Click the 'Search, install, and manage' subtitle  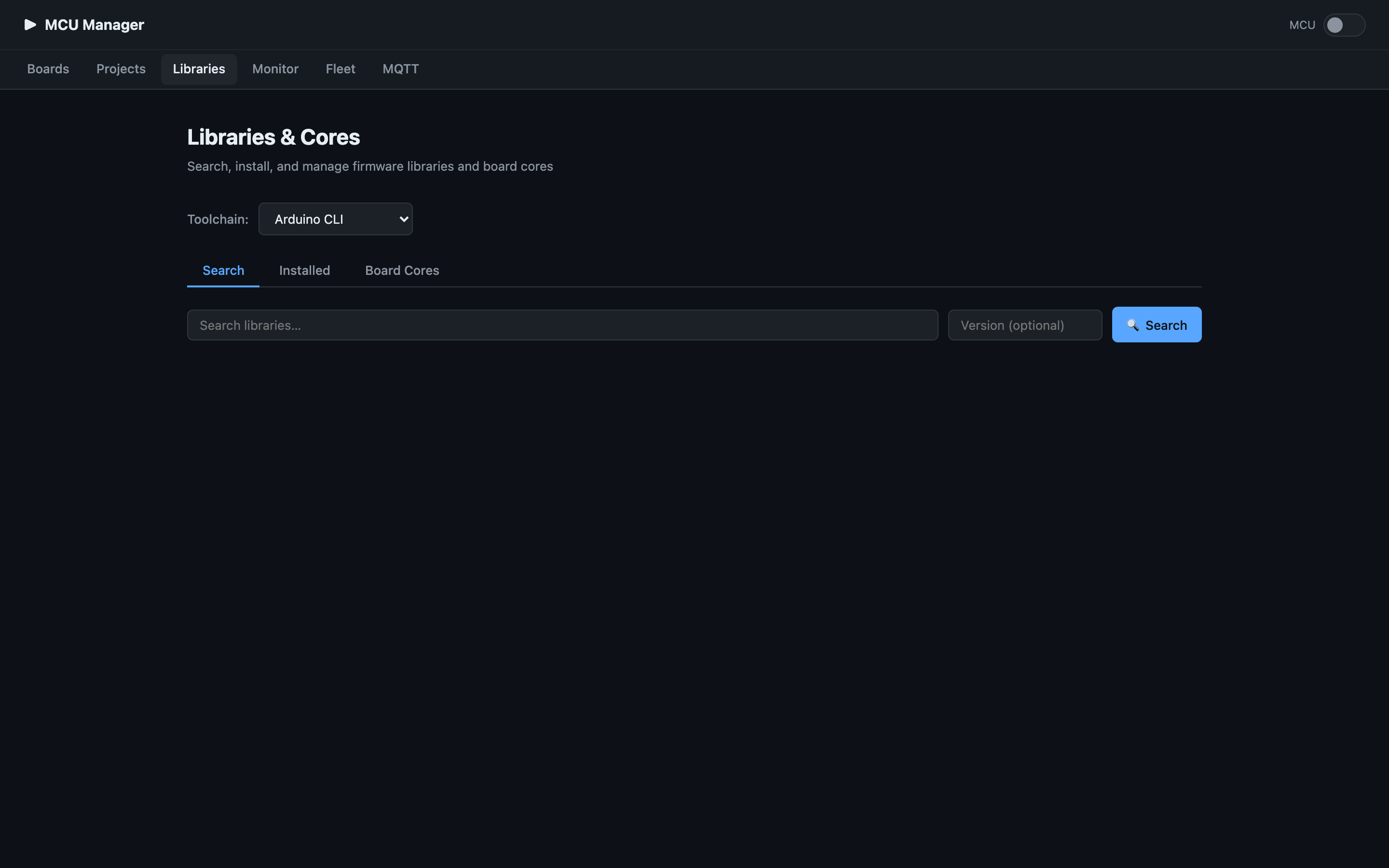(370, 166)
